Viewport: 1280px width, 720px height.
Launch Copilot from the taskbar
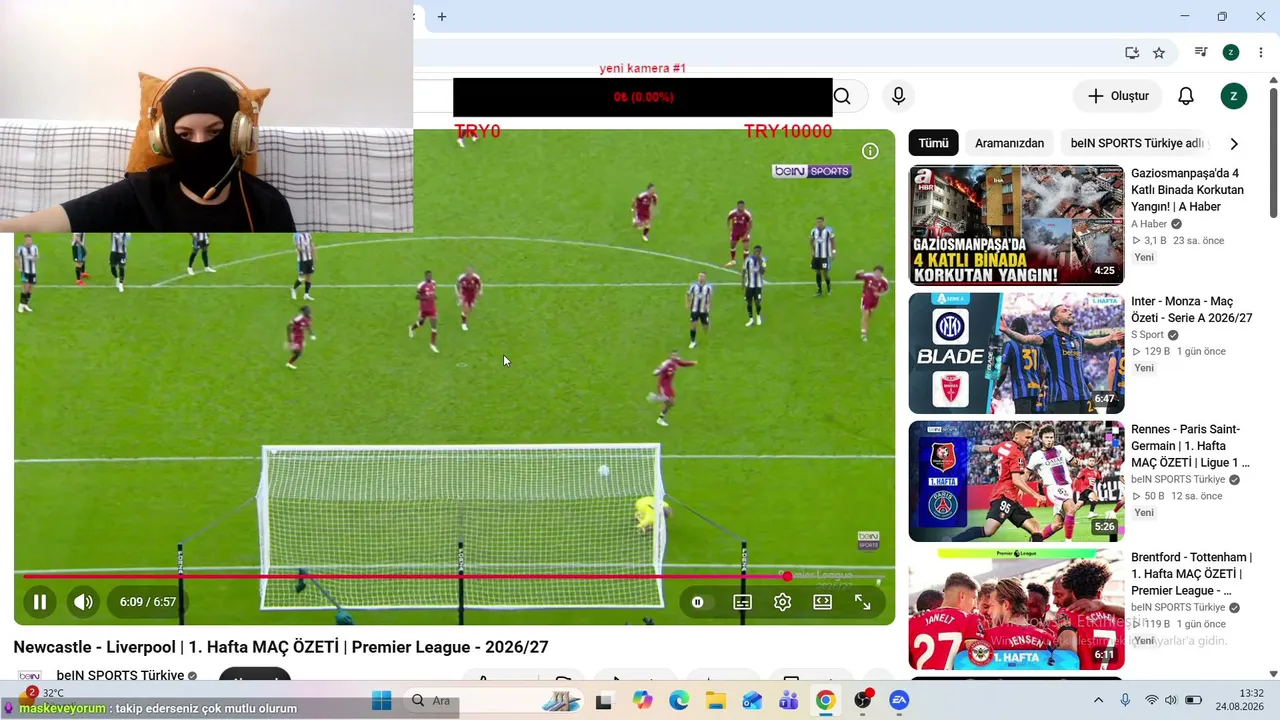[642, 701]
